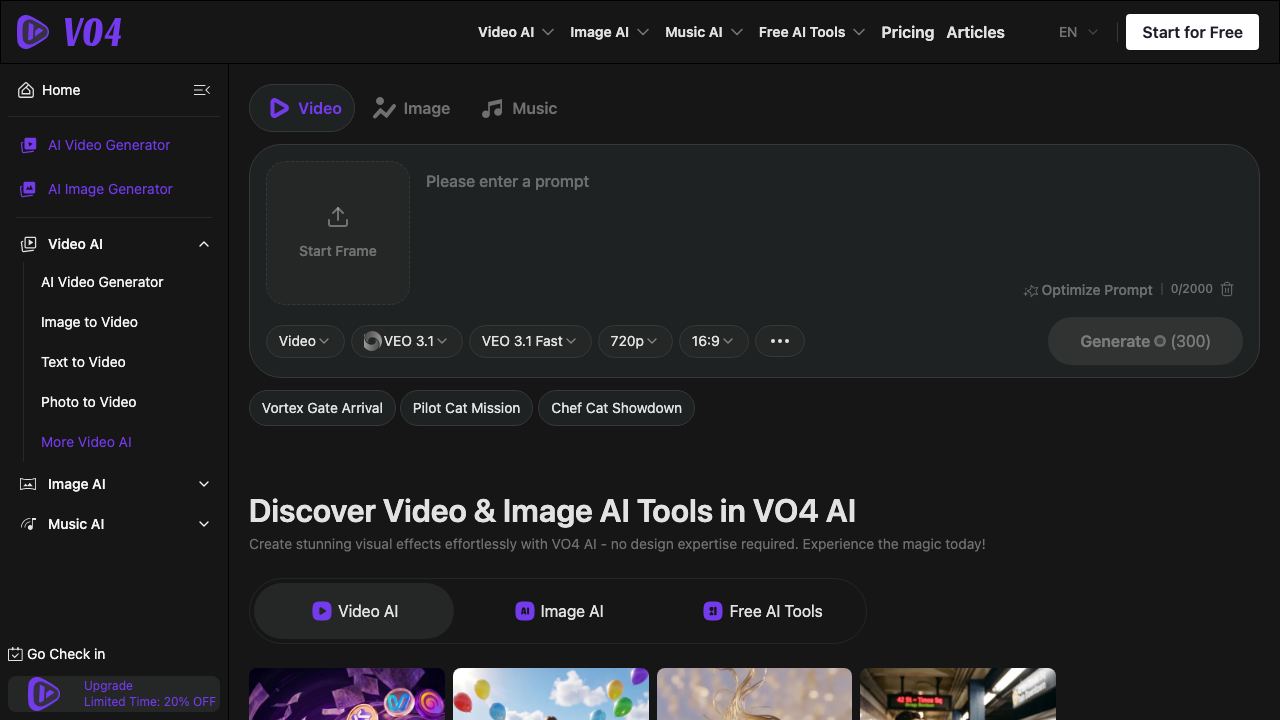The height and width of the screenshot is (720, 1280).
Task: Click the Upgrade Limited Time 20% OFF banner
Action: [x=114, y=693]
